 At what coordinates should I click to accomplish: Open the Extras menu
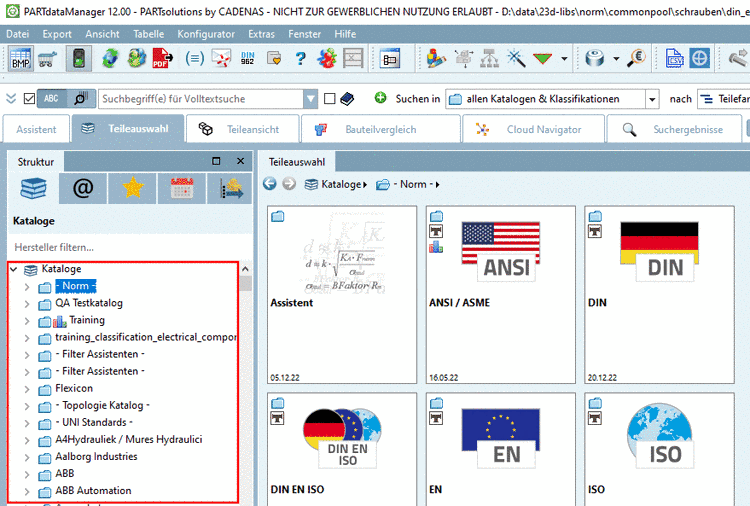pos(261,34)
